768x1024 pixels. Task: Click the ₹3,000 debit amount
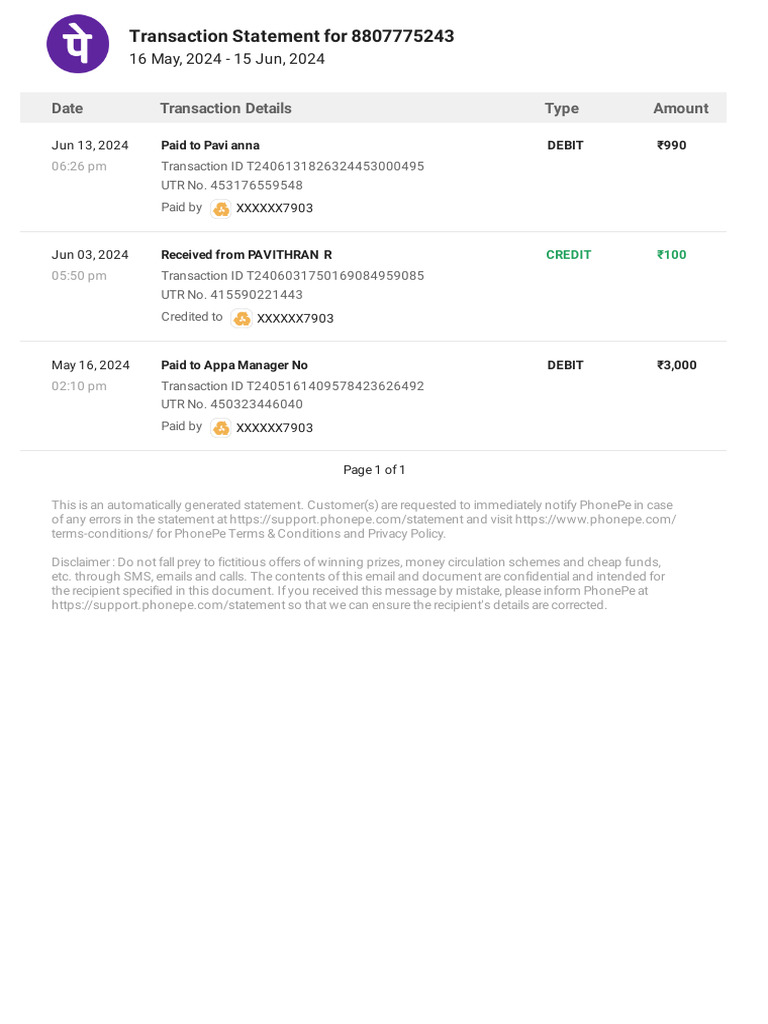(x=676, y=365)
